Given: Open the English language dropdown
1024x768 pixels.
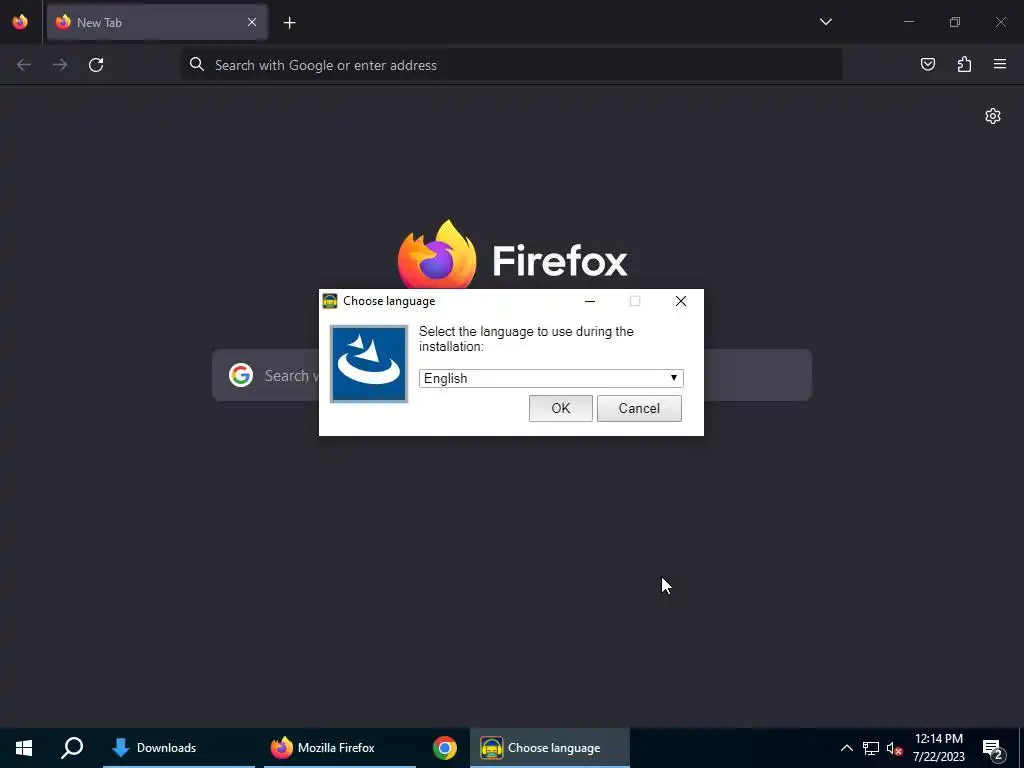Looking at the screenshot, I should 551,378.
